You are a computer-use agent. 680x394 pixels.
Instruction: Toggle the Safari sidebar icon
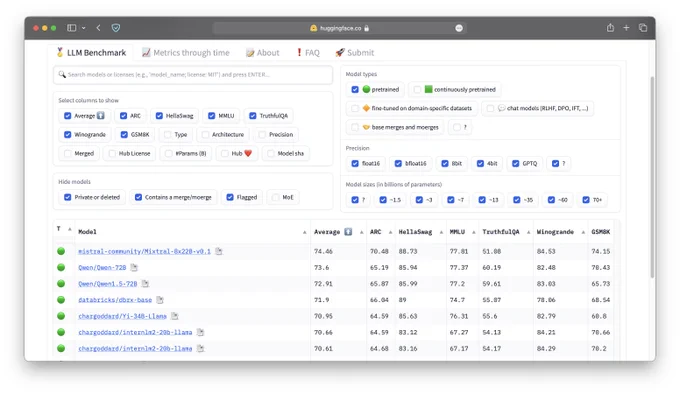[x=72, y=28]
